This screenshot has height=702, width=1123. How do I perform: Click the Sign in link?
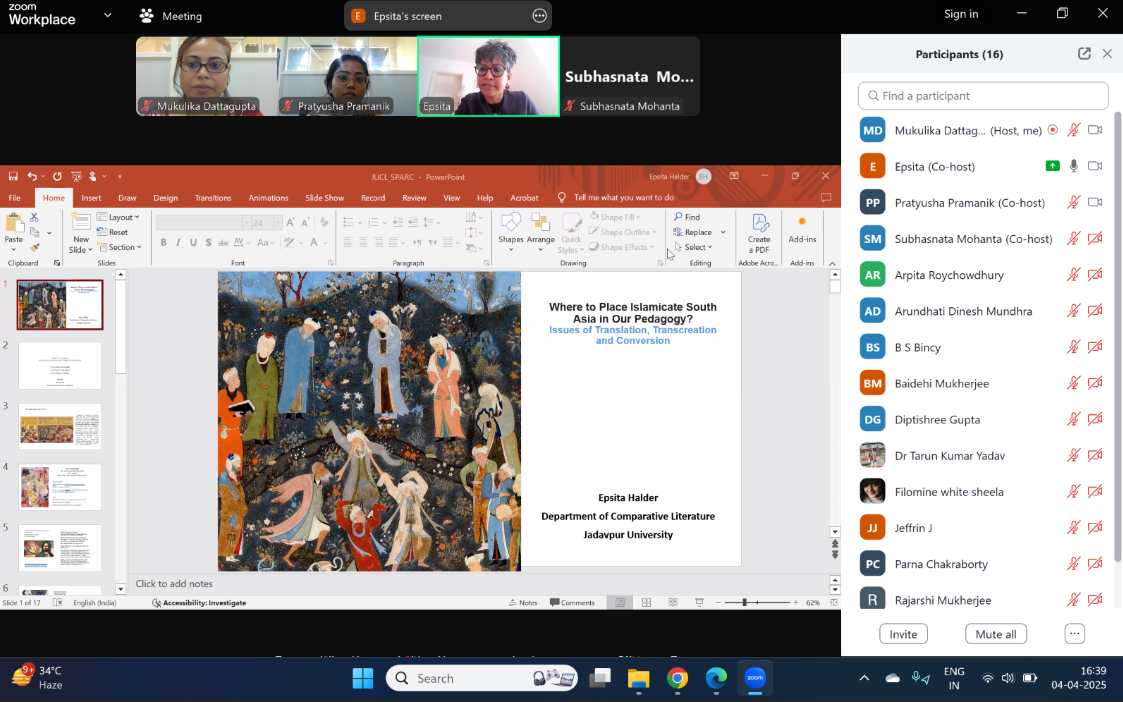[960, 14]
